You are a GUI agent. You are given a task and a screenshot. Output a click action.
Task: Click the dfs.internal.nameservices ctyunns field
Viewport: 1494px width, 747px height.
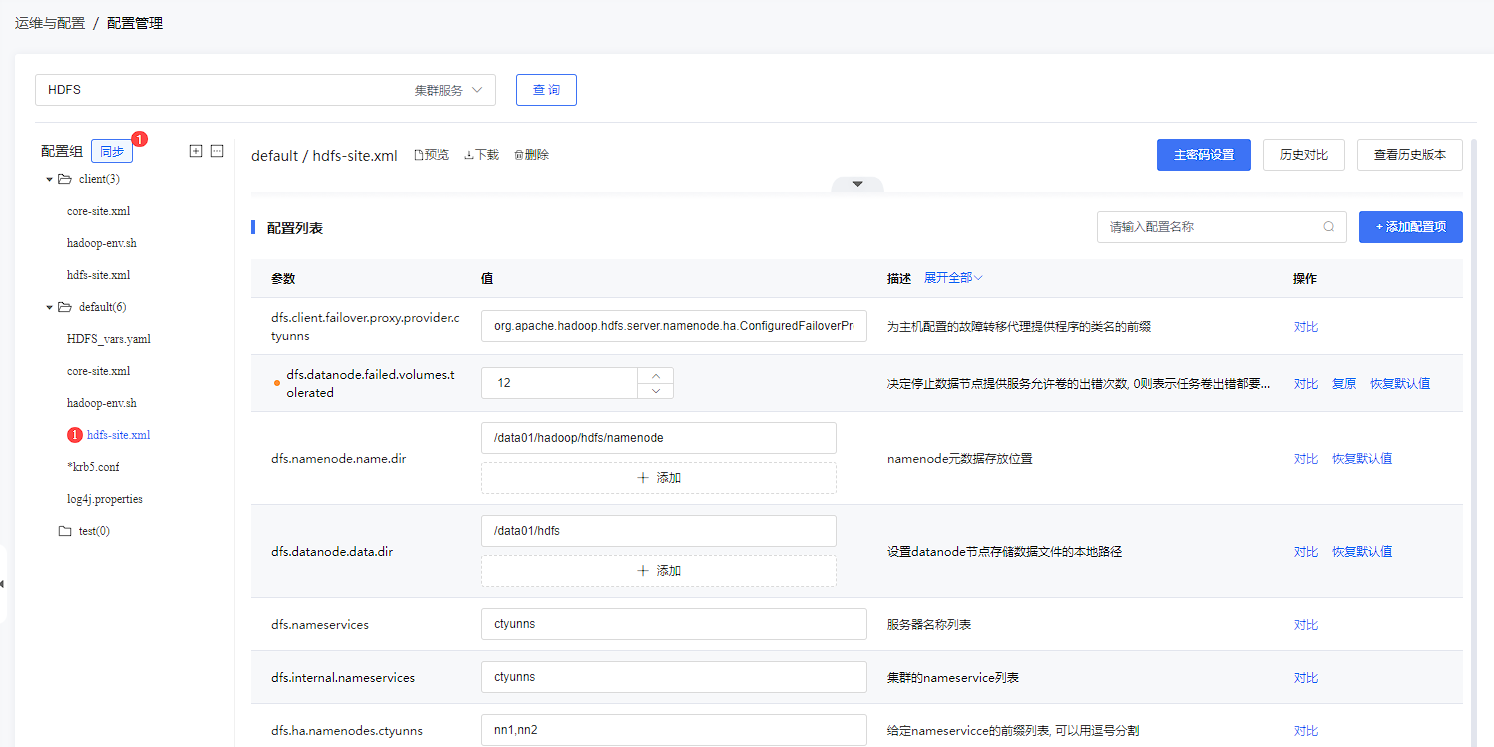[x=673, y=677]
